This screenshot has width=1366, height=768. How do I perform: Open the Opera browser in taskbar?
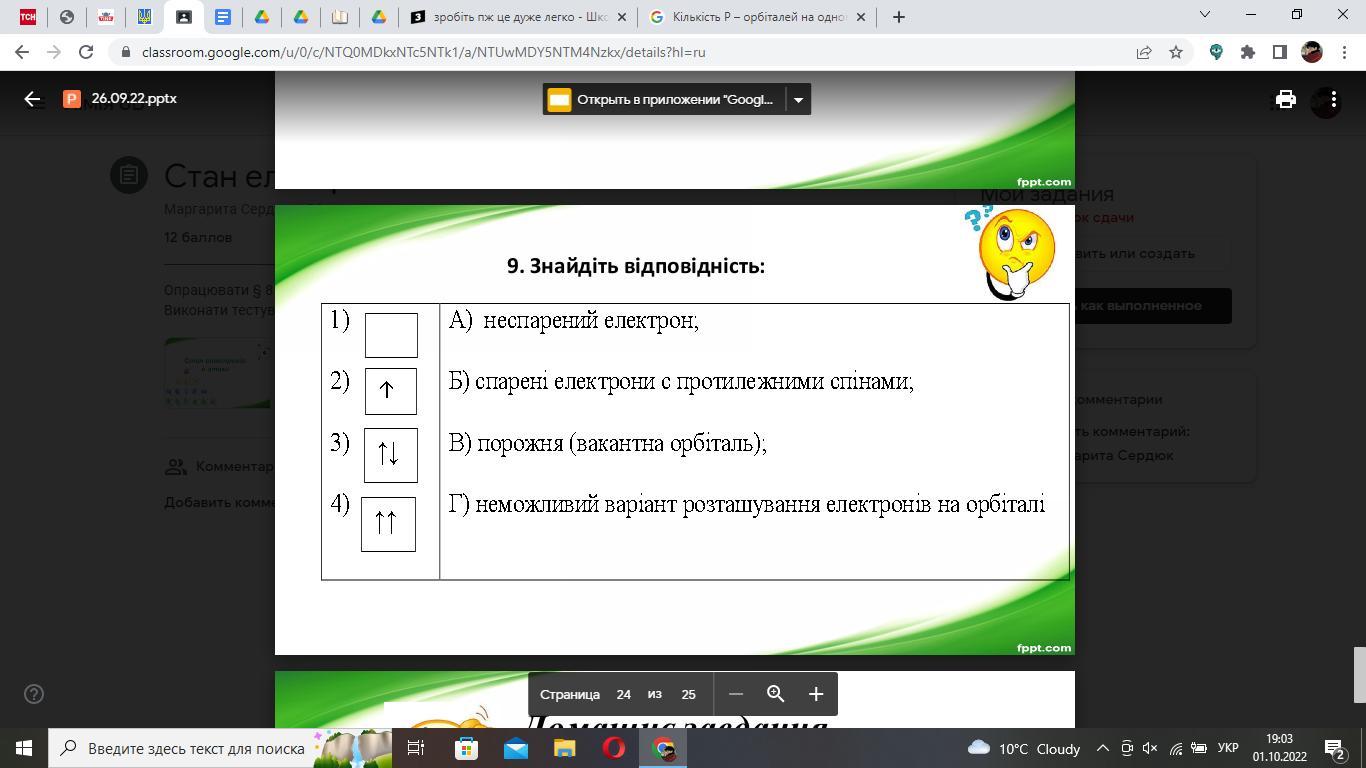click(x=614, y=748)
